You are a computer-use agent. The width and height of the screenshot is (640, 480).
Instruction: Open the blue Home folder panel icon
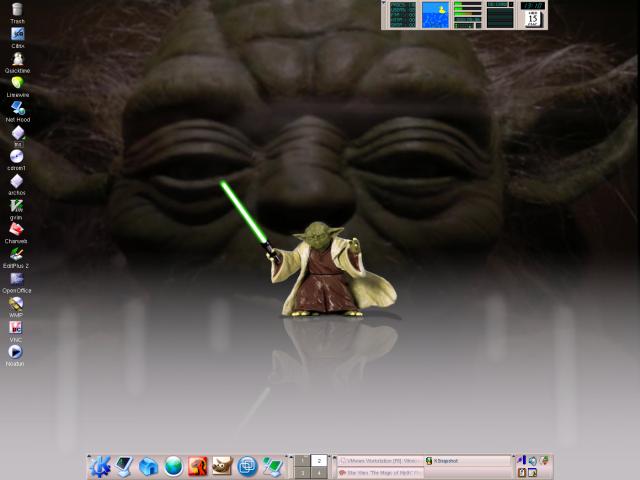tap(148, 467)
